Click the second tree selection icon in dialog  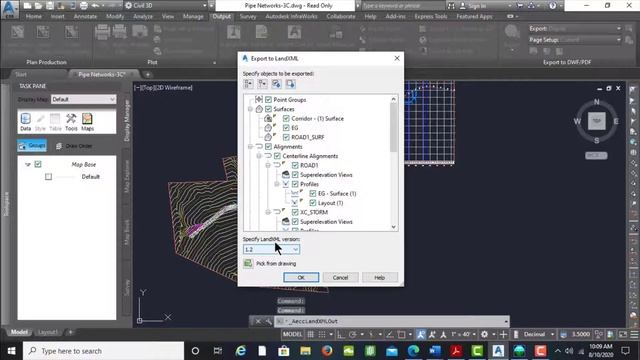(262, 84)
